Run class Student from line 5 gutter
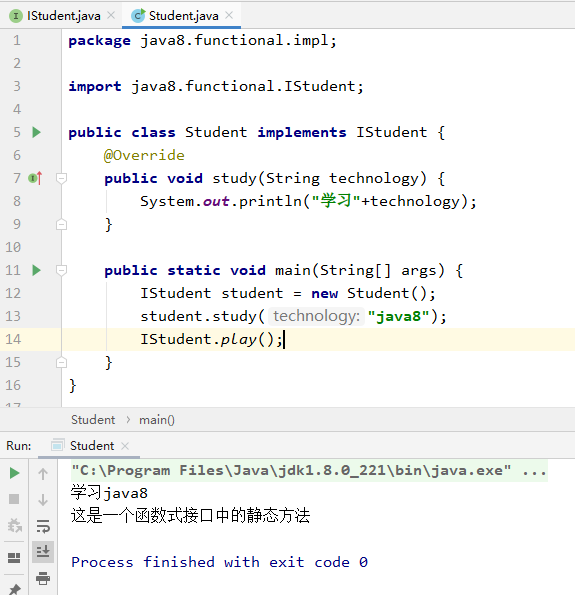The height and width of the screenshot is (595, 575). [x=36, y=132]
